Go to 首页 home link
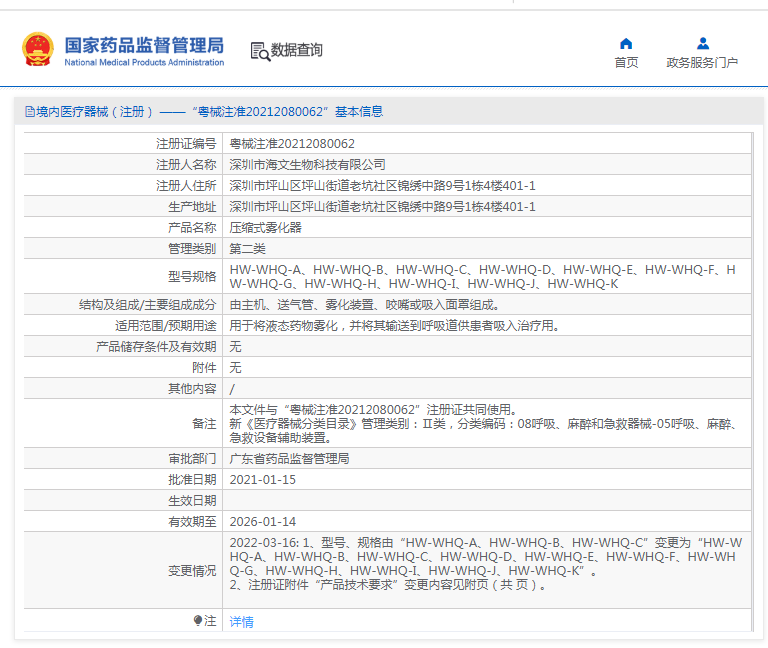The image size is (768, 648). coord(626,63)
